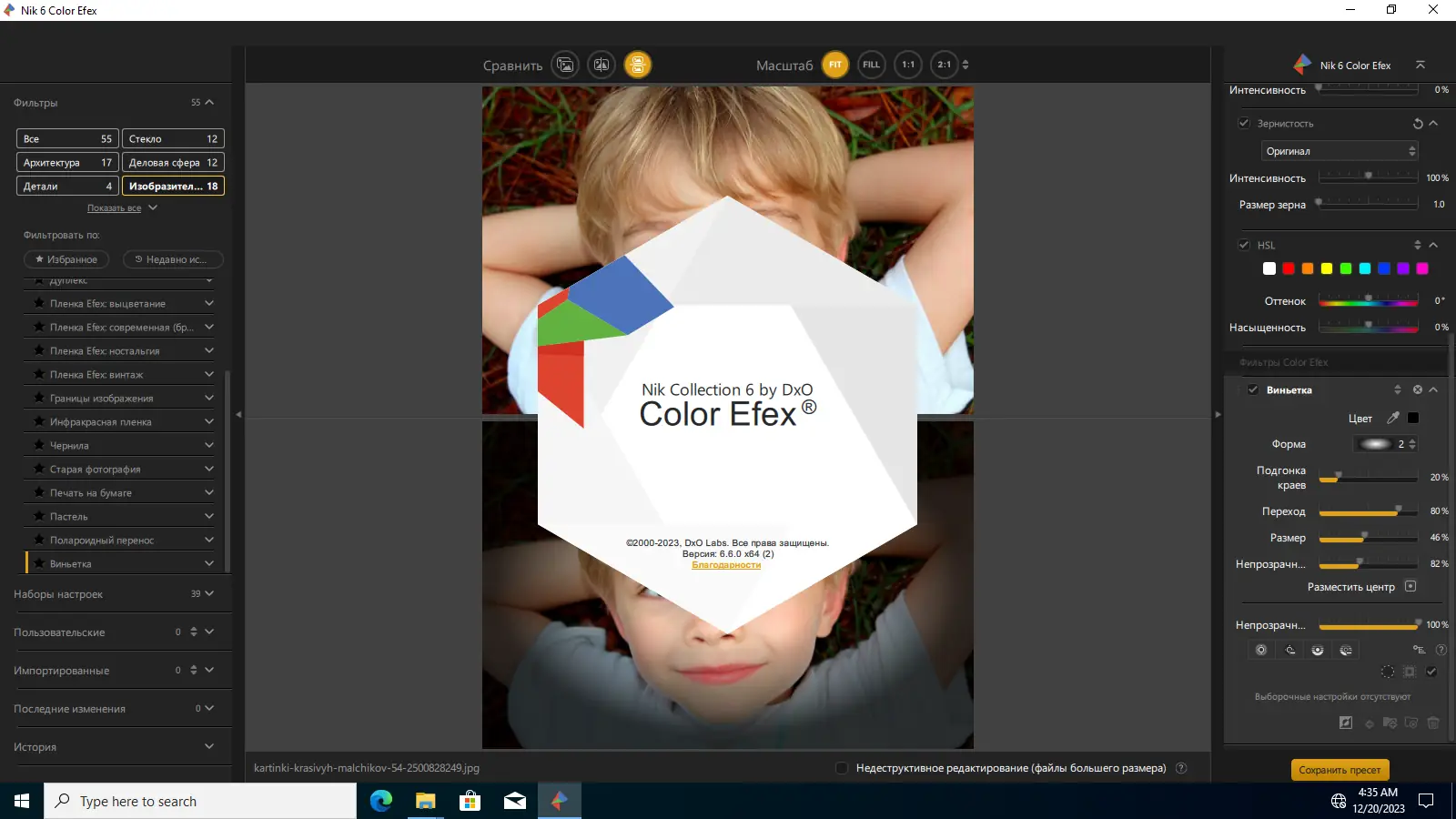Toggle the Зернистость checkbox

coord(1244,123)
